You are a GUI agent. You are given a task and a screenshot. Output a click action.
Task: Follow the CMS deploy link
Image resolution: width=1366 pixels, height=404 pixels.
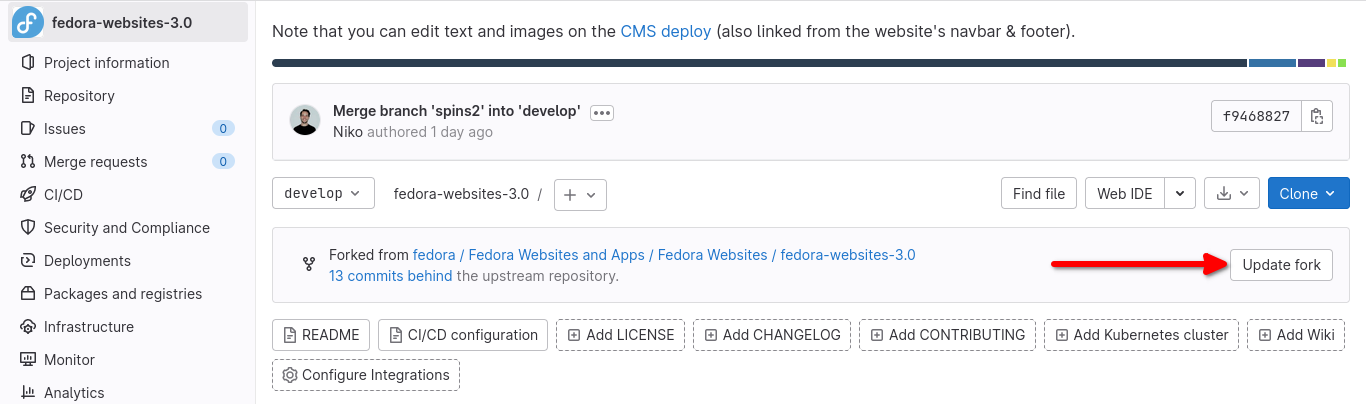[x=665, y=31]
